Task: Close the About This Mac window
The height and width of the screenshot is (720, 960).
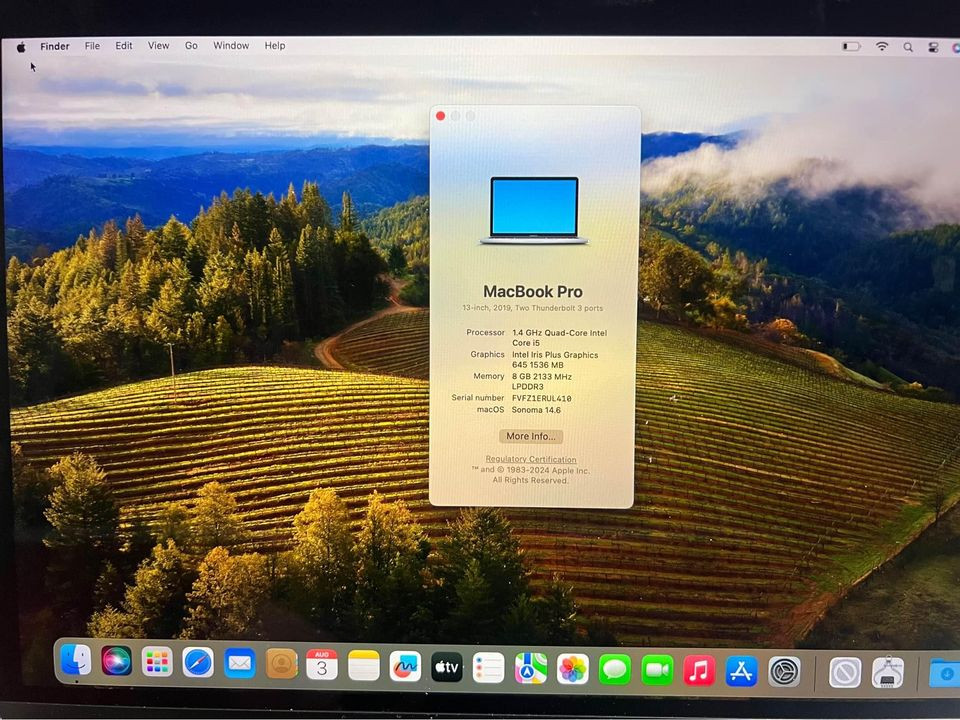Action: [440, 116]
